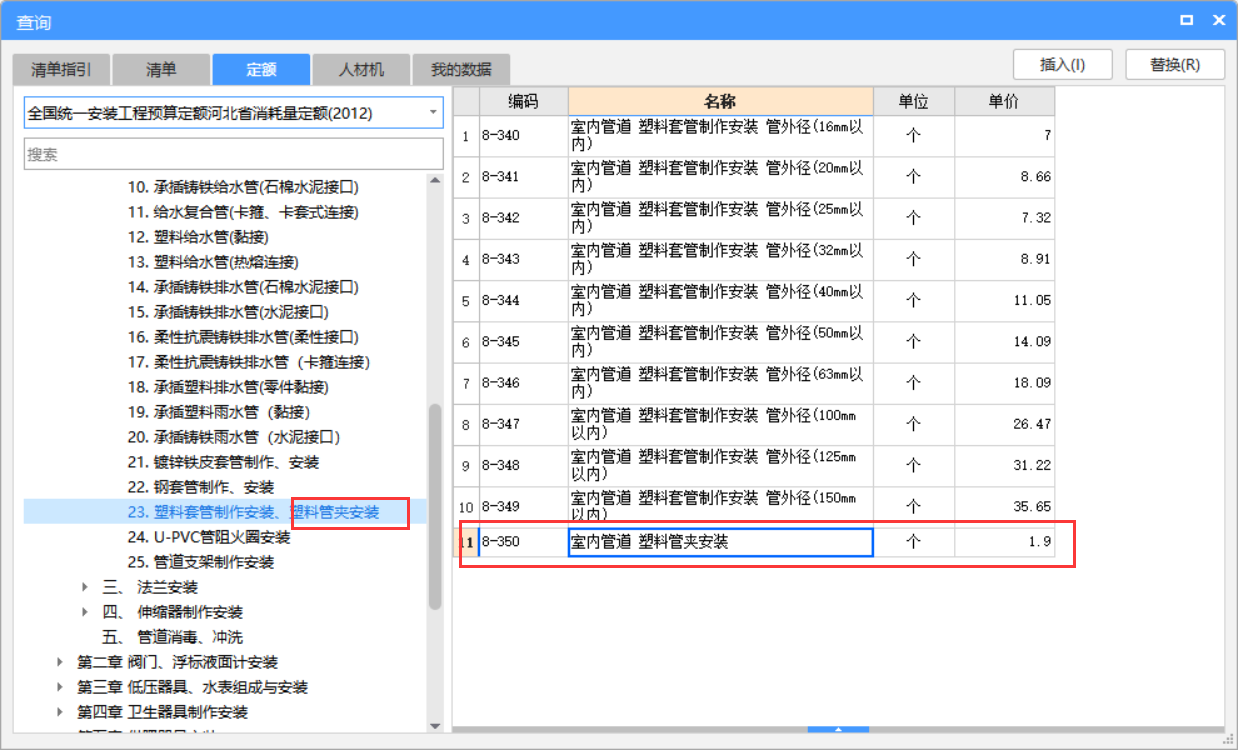Viewport: 1238px width, 750px height.
Task: Select code cell 8-349
Action: pos(523,506)
